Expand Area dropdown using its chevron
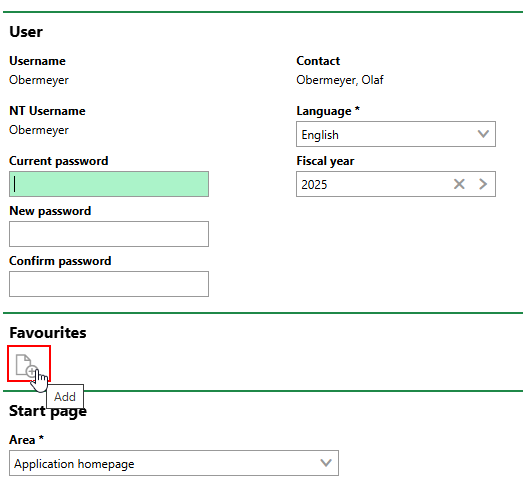Viewport: 523px width, 484px height. [326, 463]
